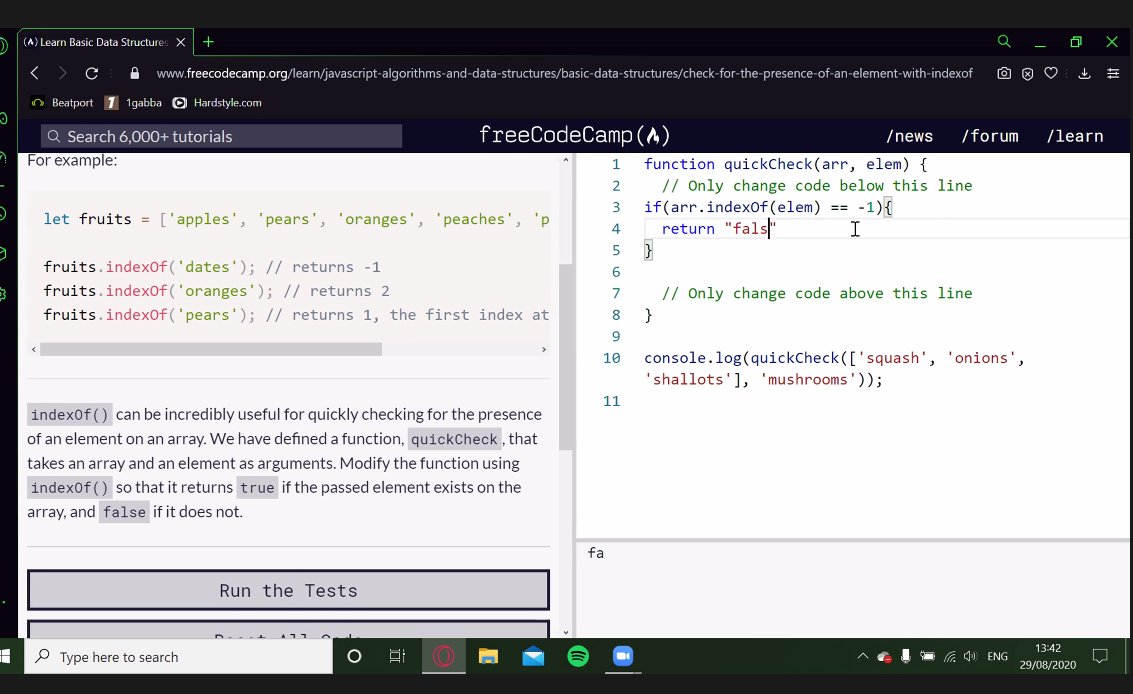Open Spotify from the taskbar
Viewport: 1133px width, 694px height.
pyautogui.click(x=578, y=656)
